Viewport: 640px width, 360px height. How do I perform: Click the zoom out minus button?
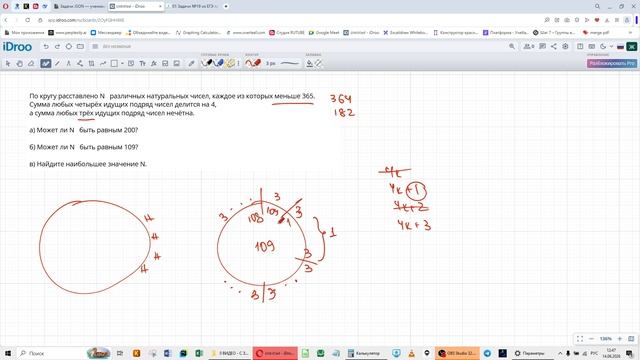pyautogui.click(x=591, y=339)
